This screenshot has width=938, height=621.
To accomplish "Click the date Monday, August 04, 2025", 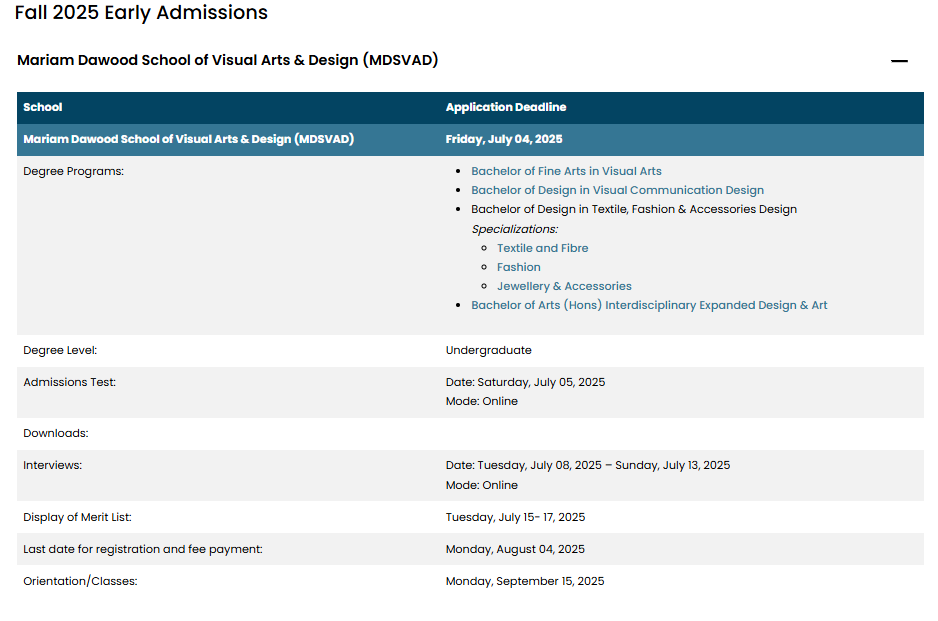I will (515, 549).
